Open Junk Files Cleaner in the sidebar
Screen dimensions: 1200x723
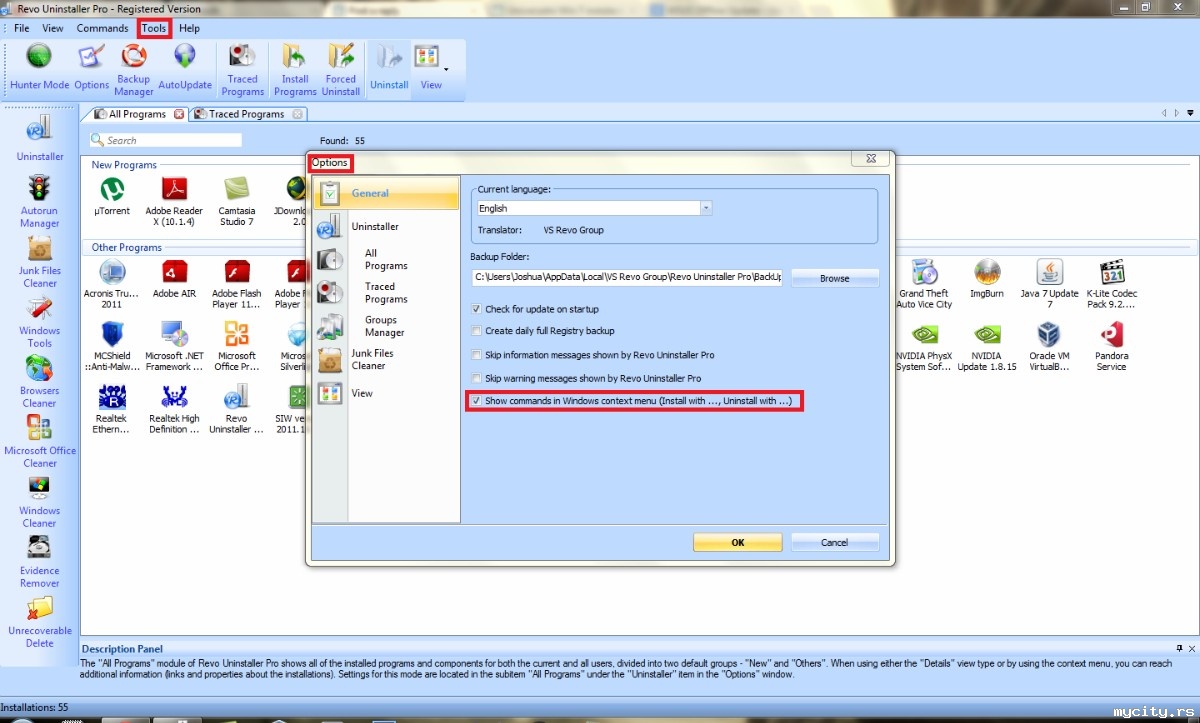(x=40, y=262)
